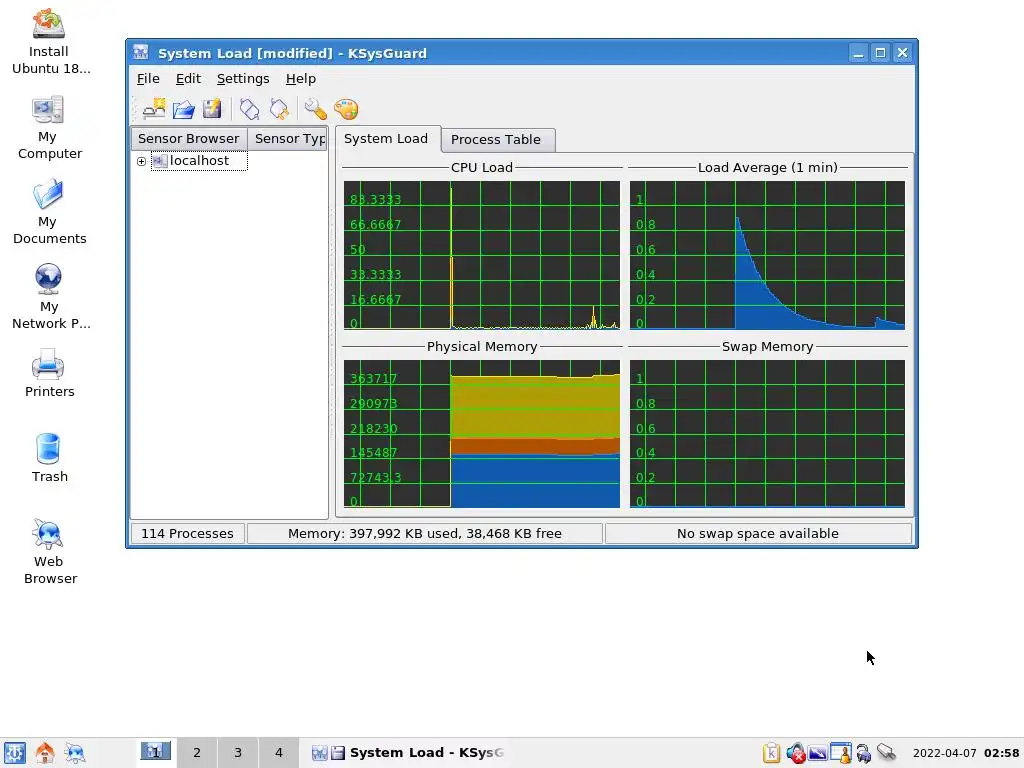Click the 363717 label in Physical Memory
The image size is (1024, 768).
pos(374,379)
